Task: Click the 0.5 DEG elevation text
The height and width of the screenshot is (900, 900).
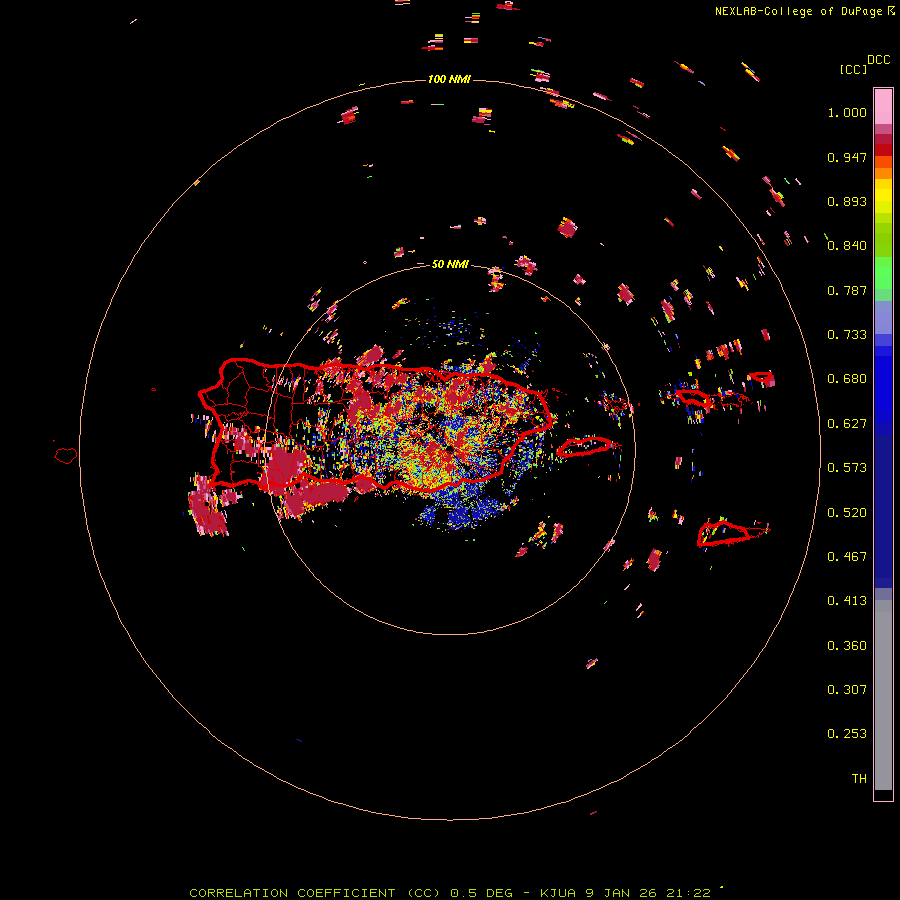Action: tap(482, 893)
